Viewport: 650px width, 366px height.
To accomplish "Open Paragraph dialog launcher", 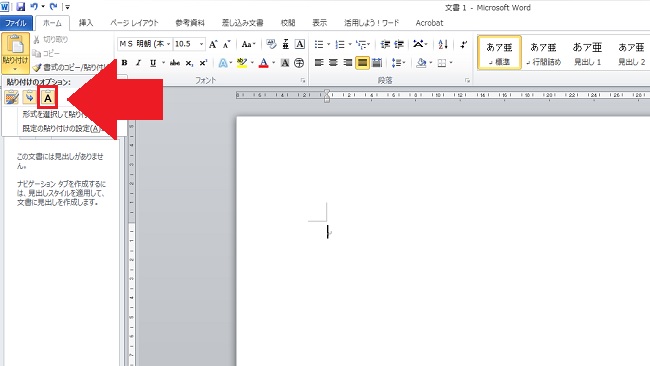I will click(467, 80).
